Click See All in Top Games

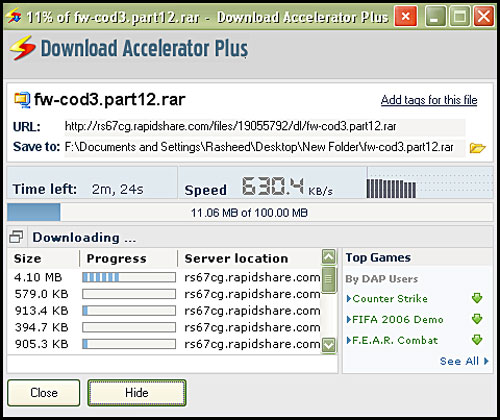(x=464, y=361)
